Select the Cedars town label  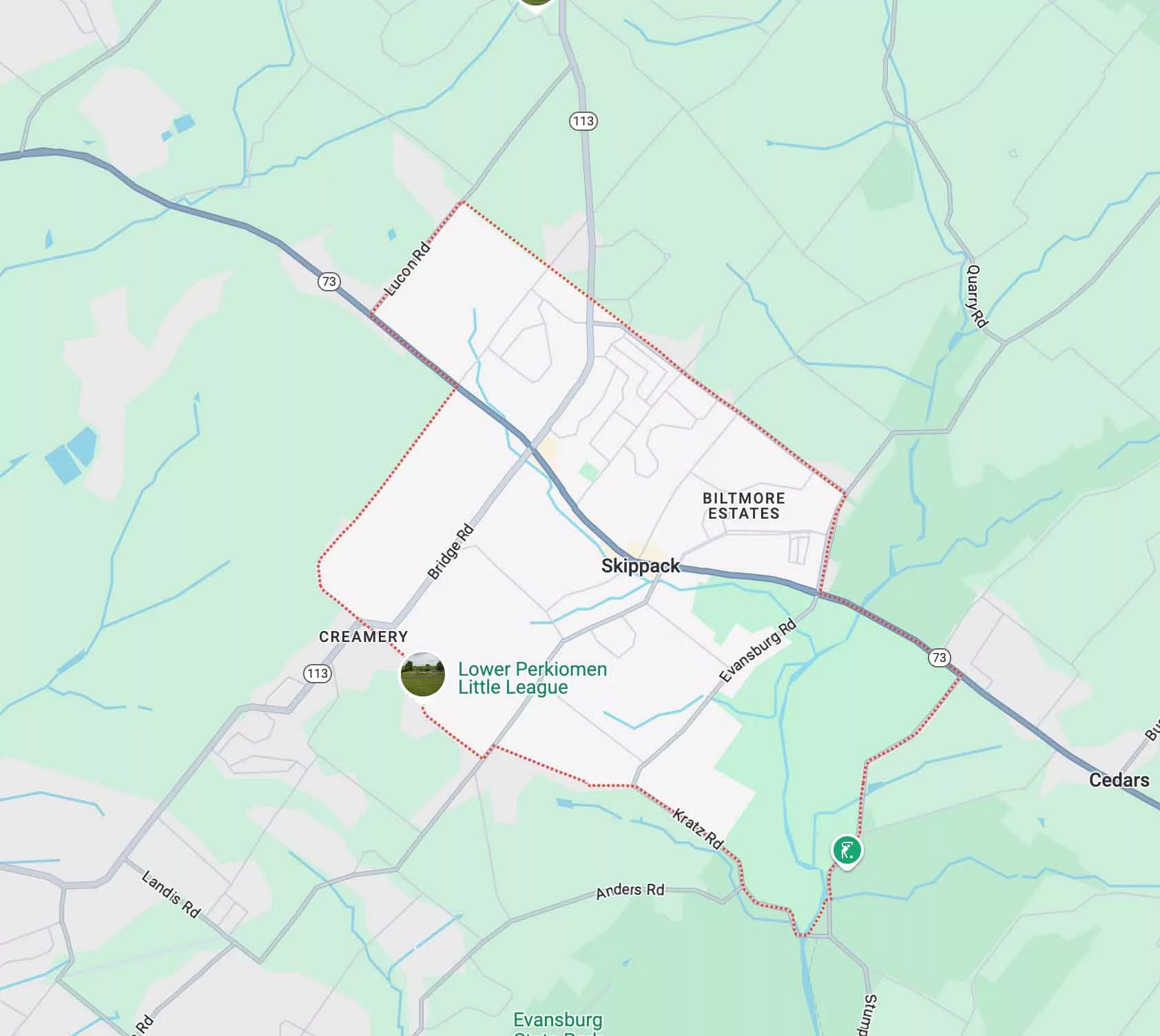click(1119, 780)
